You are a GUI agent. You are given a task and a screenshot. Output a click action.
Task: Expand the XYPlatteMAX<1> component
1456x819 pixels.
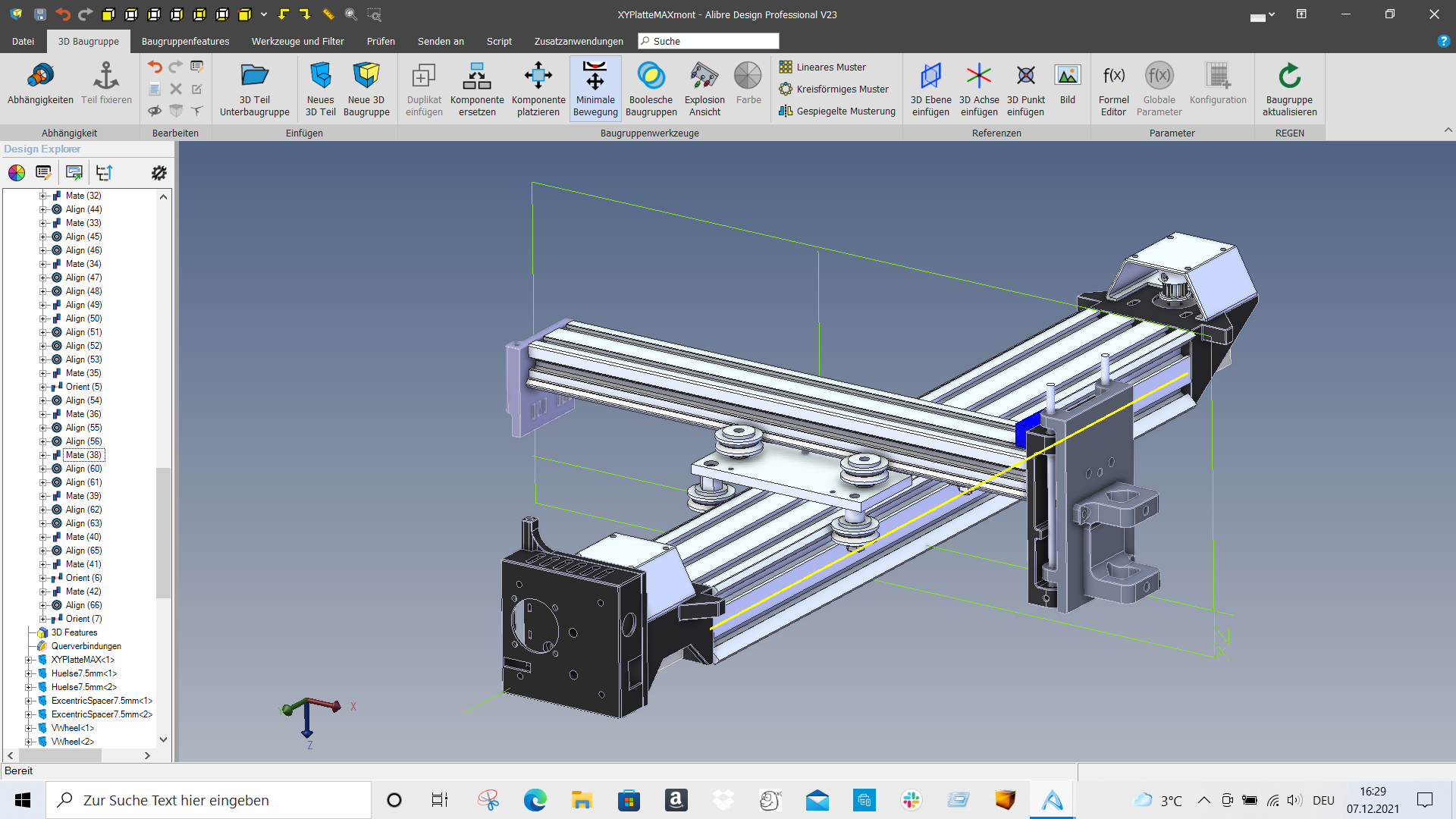[29, 660]
